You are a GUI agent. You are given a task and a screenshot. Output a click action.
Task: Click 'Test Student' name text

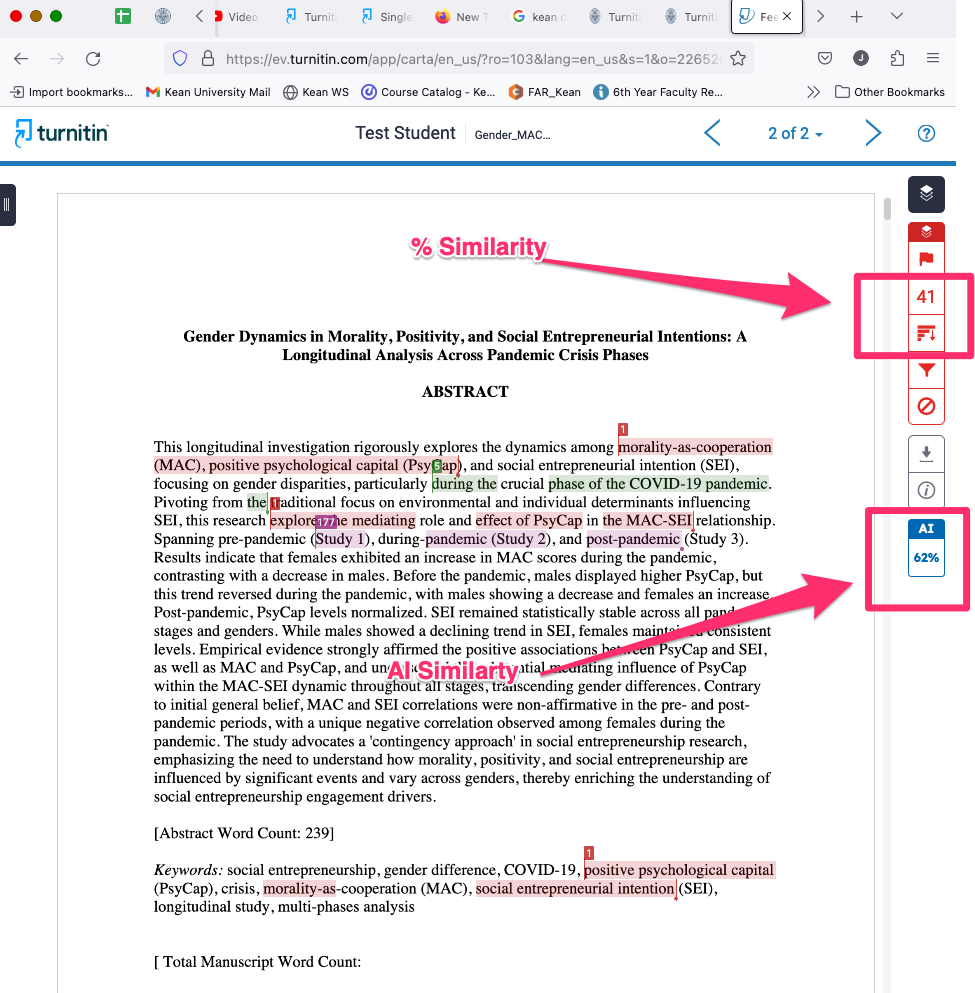pos(405,133)
